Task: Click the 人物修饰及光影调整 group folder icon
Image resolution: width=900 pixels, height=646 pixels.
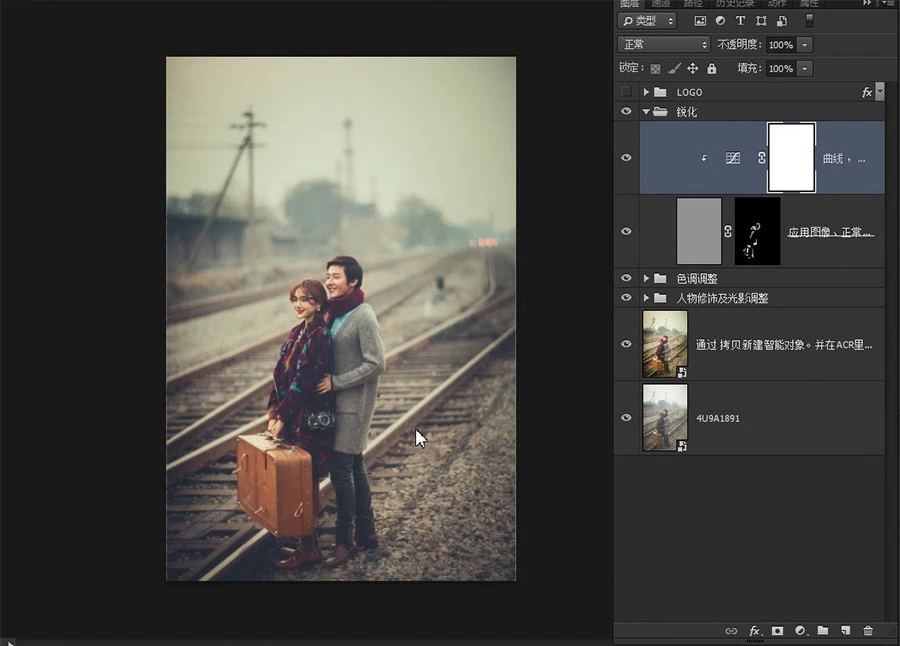Action: (x=661, y=297)
